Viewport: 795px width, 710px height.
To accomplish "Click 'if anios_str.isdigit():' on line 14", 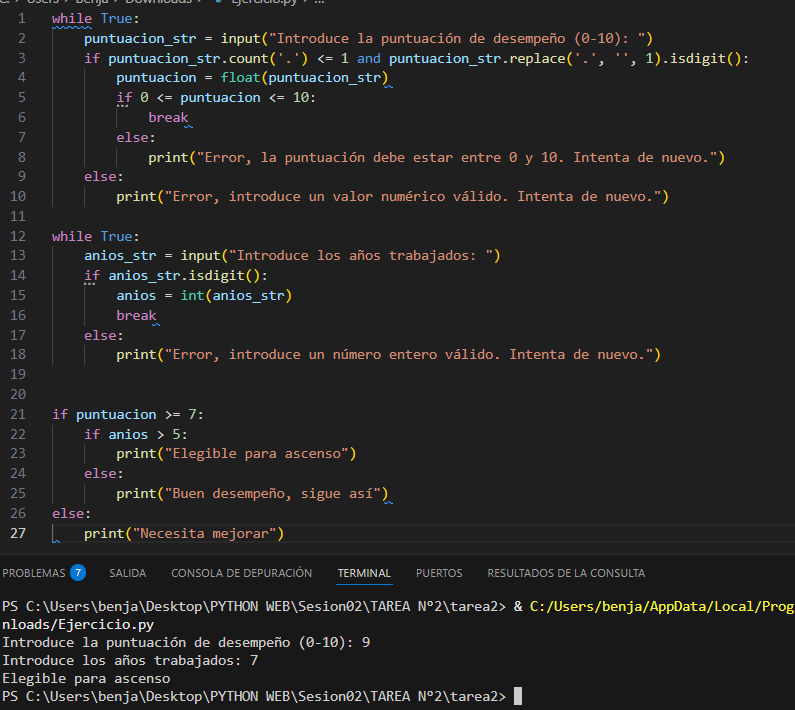I will point(176,275).
